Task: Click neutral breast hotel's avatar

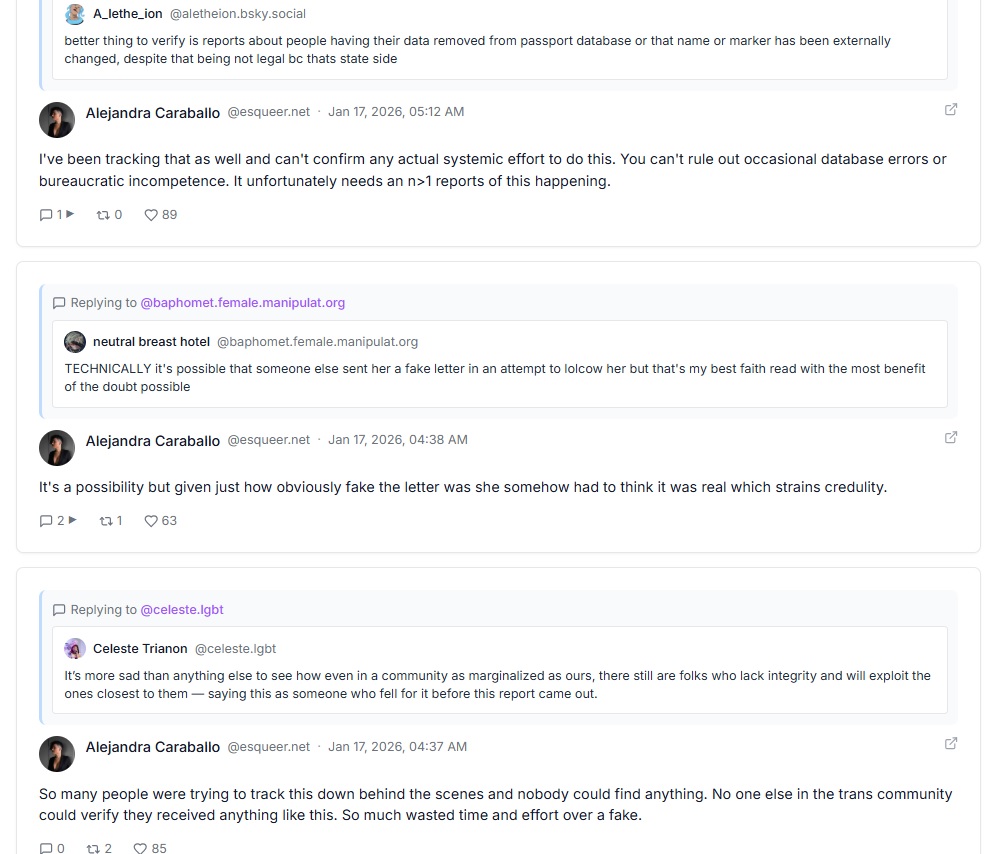Action: pos(75,342)
